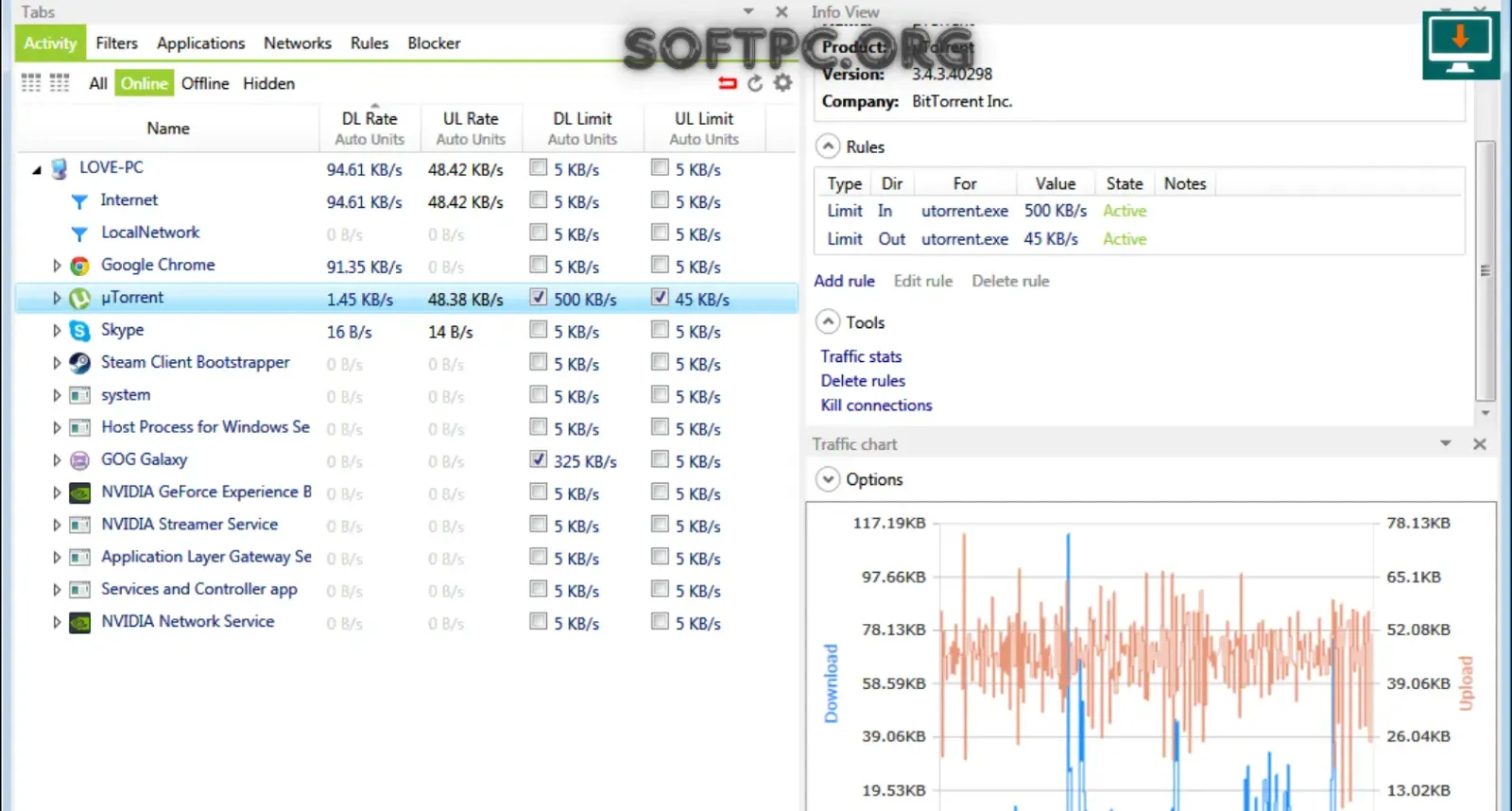Click the Steam Client Bootstrapper icon
1512x811 pixels.
(80, 363)
